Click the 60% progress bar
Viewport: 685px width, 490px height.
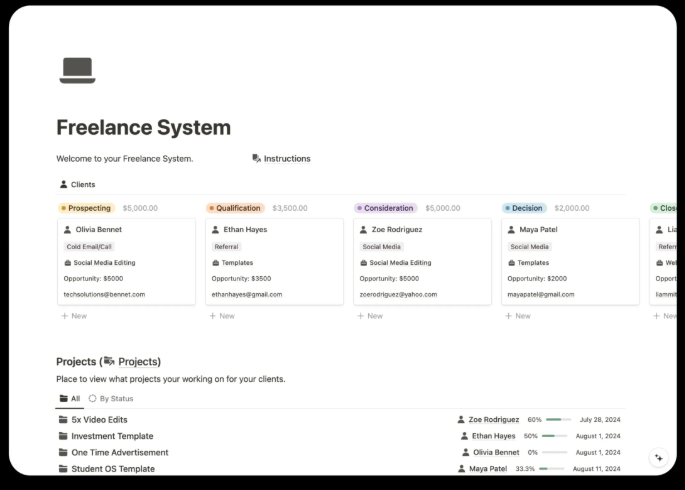click(x=558, y=420)
